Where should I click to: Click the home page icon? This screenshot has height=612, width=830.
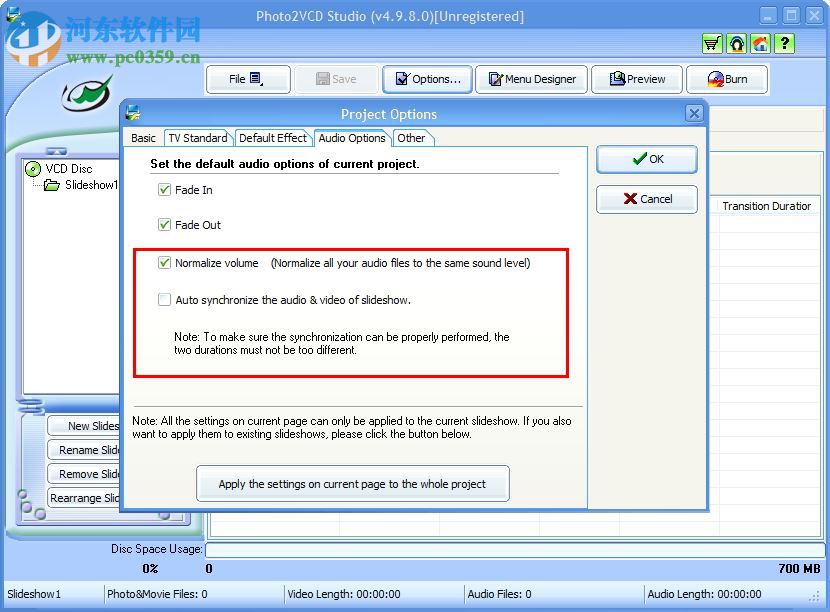click(x=761, y=43)
